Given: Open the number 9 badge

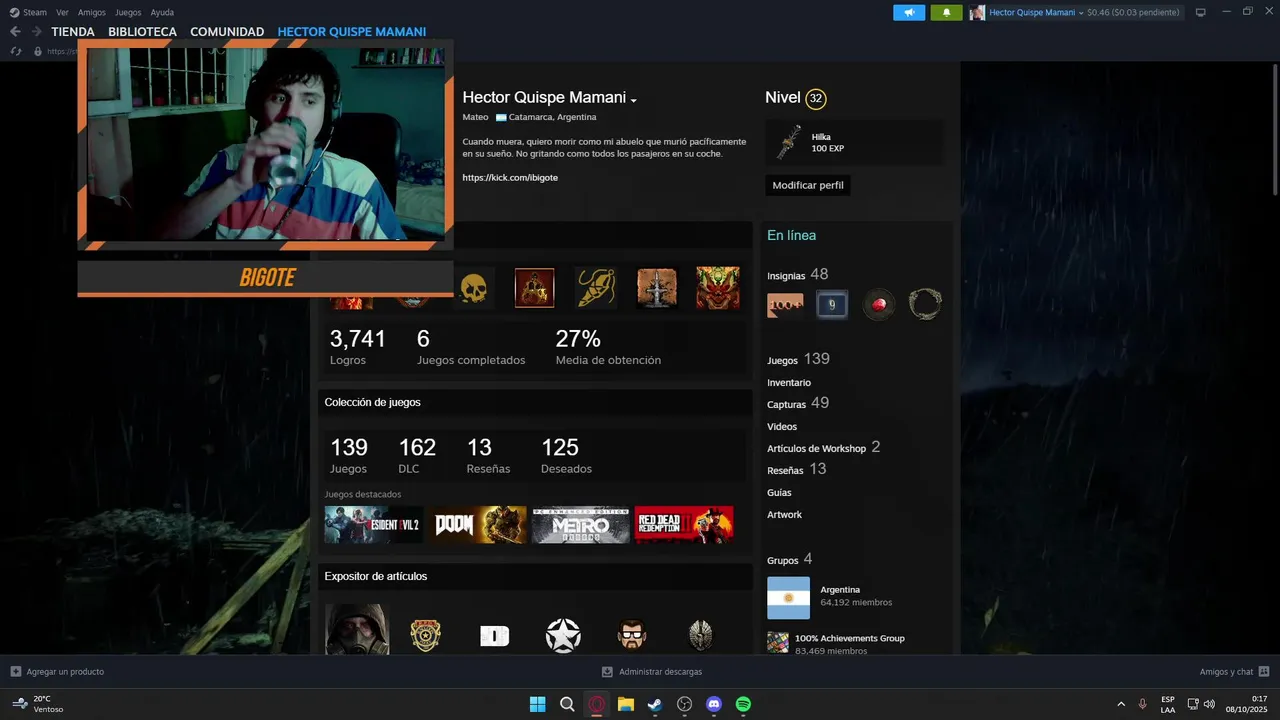Looking at the screenshot, I should pyautogui.click(x=832, y=305).
